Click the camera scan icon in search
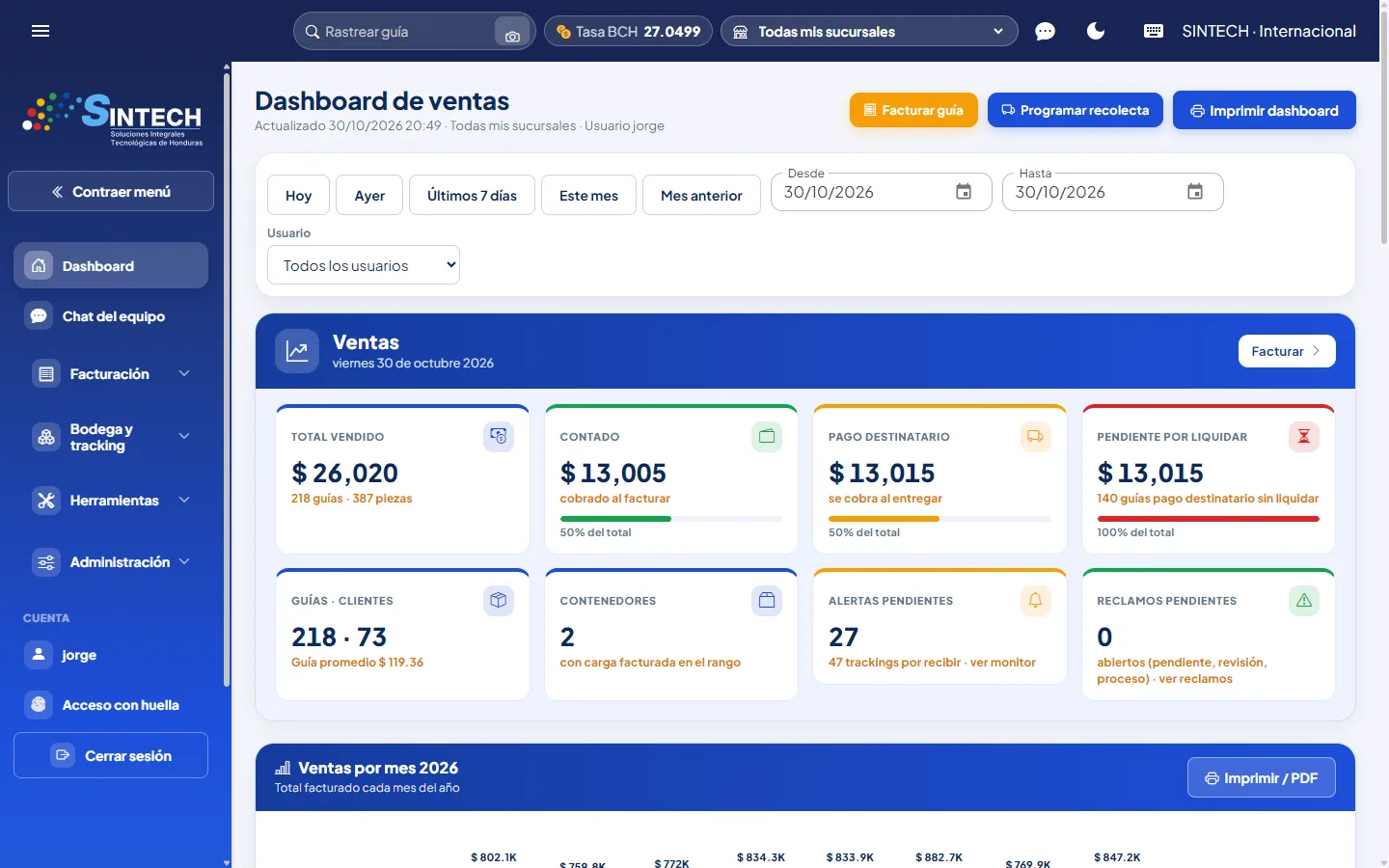The width and height of the screenshot is (1389, 868). 512,33
